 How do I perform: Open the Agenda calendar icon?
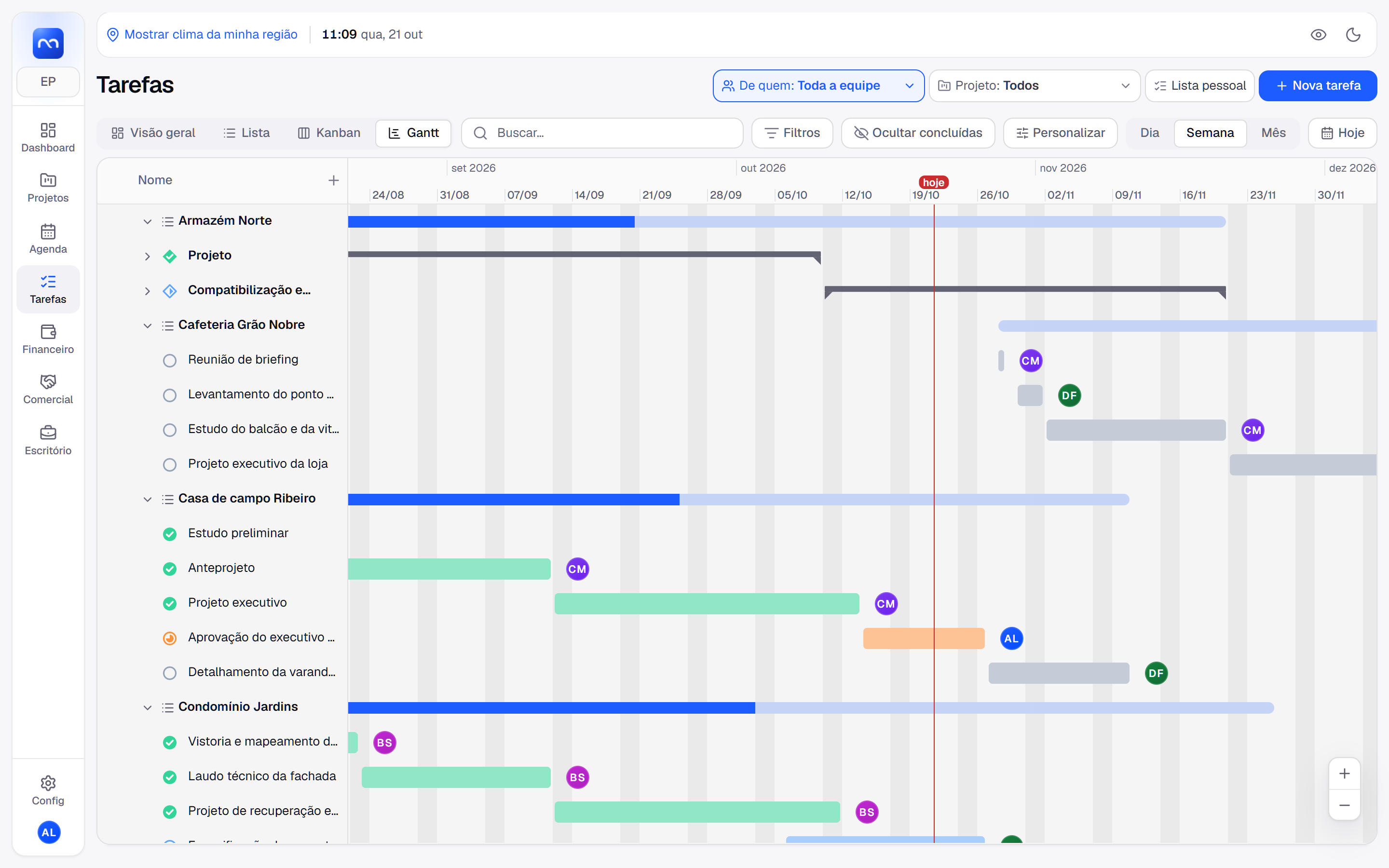48,239
